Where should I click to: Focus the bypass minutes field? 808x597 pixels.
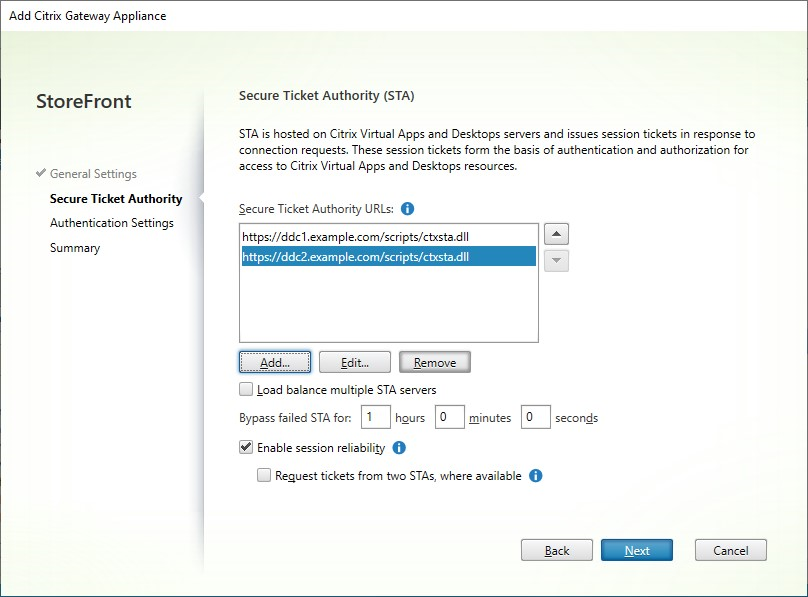[449, 417]
